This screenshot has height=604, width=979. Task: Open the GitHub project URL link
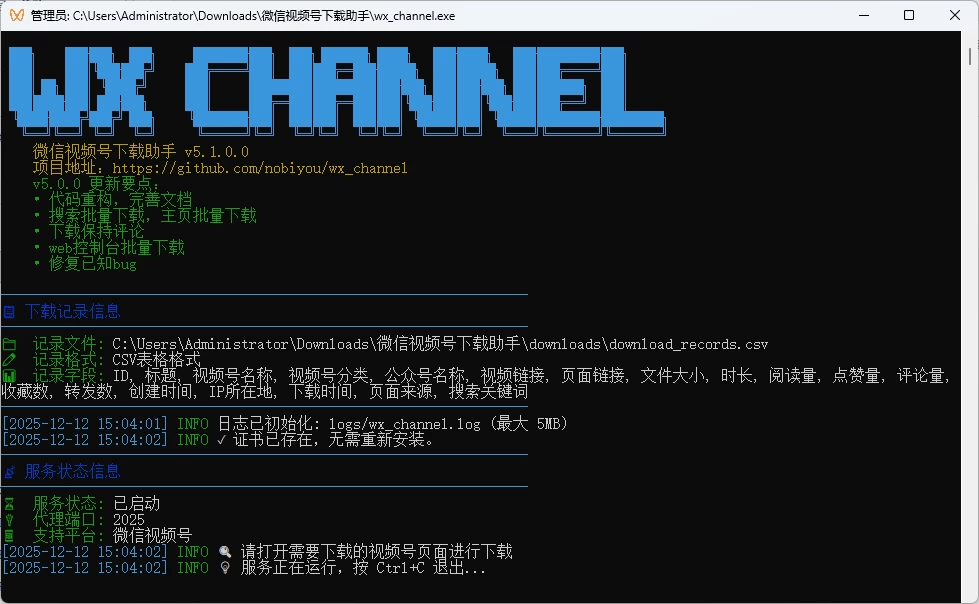pos(264,168)
